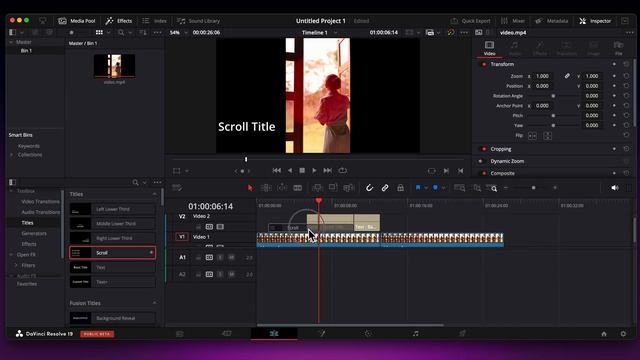
Task: Toggle the Effects panel button
Action: pos(119,21)
